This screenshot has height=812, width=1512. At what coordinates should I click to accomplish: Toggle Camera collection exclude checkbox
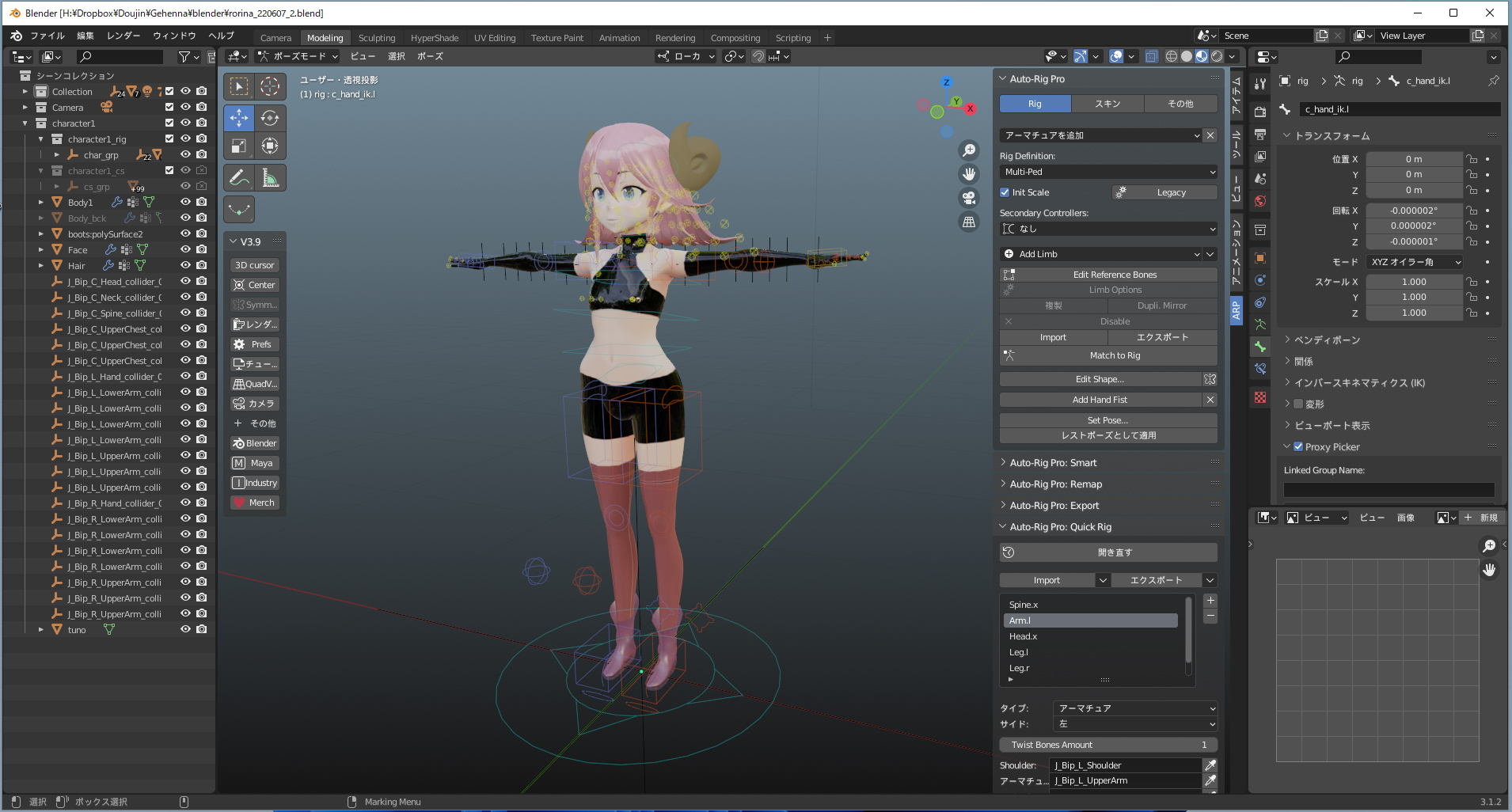(169, 108)
